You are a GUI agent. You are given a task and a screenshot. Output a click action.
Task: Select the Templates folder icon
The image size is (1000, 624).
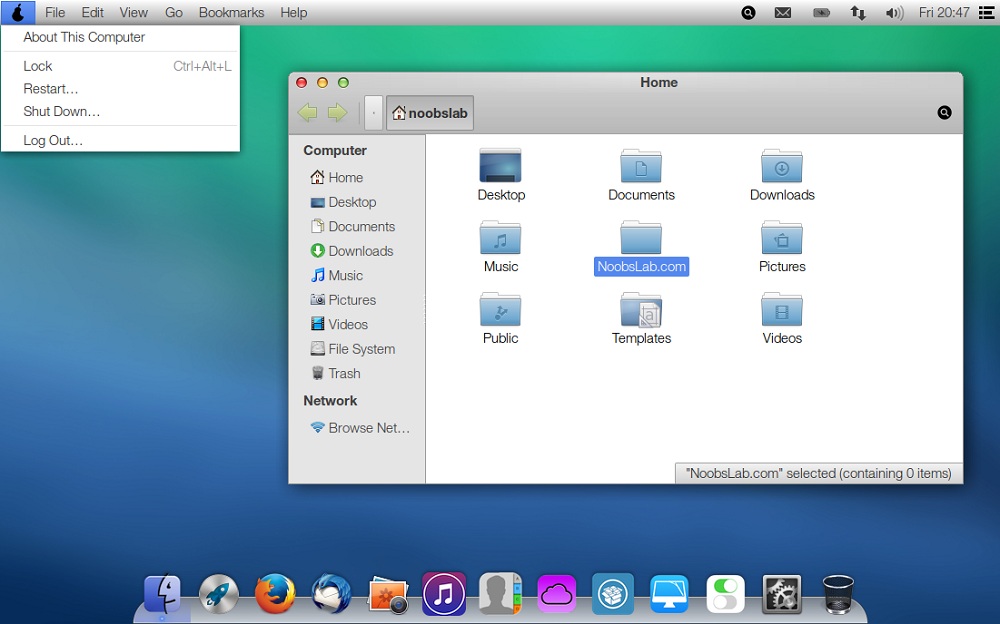click(641, 311)
